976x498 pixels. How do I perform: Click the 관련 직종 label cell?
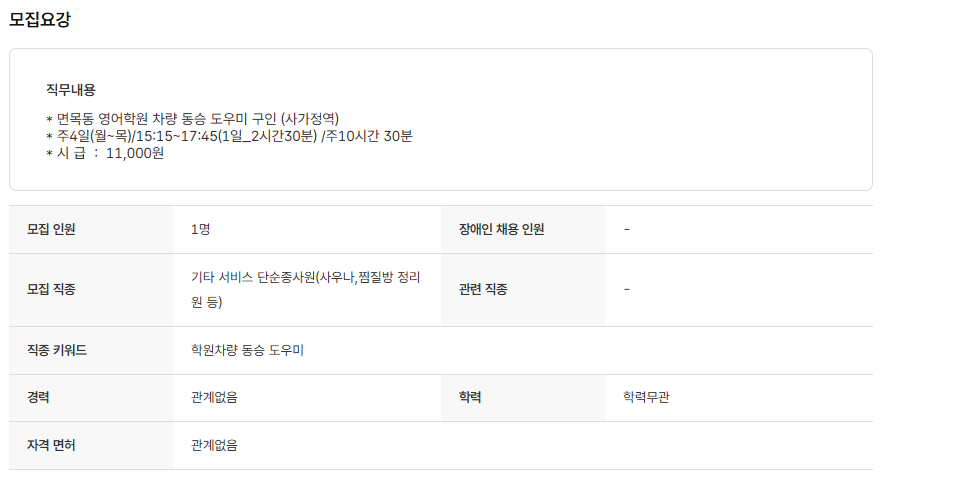484,290
